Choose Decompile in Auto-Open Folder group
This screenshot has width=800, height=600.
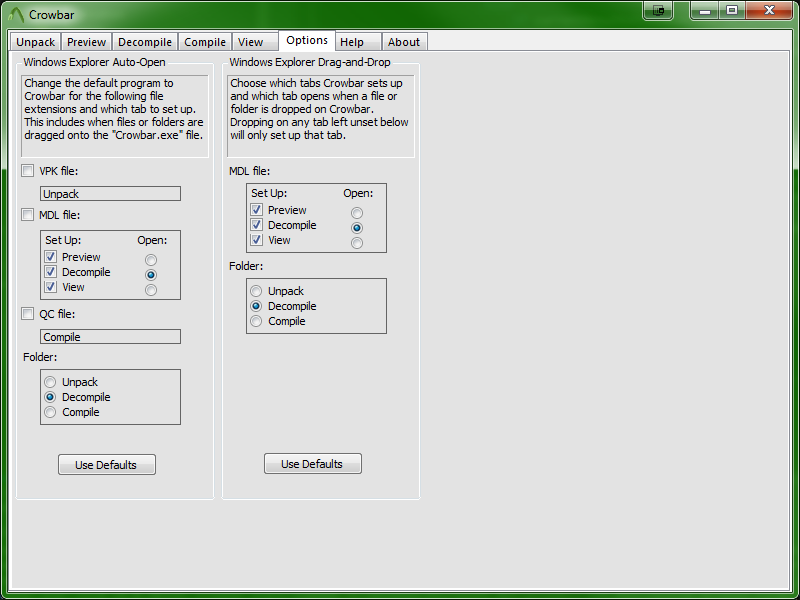50,396
